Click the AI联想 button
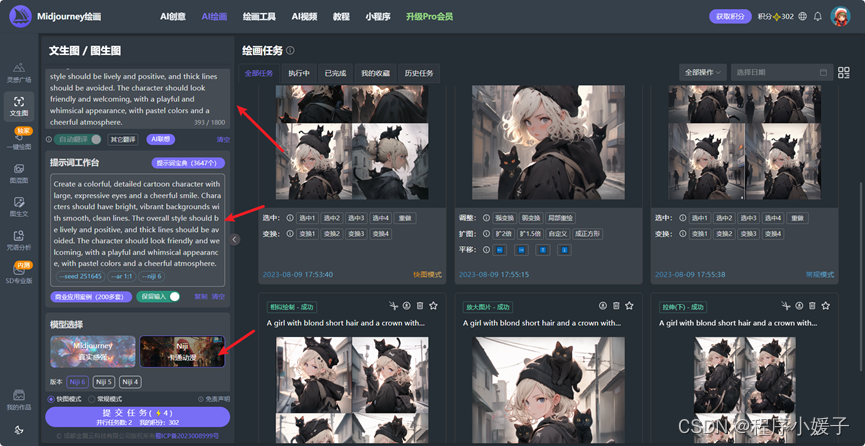The image size is (865, 446). click(x=161, y=140)
